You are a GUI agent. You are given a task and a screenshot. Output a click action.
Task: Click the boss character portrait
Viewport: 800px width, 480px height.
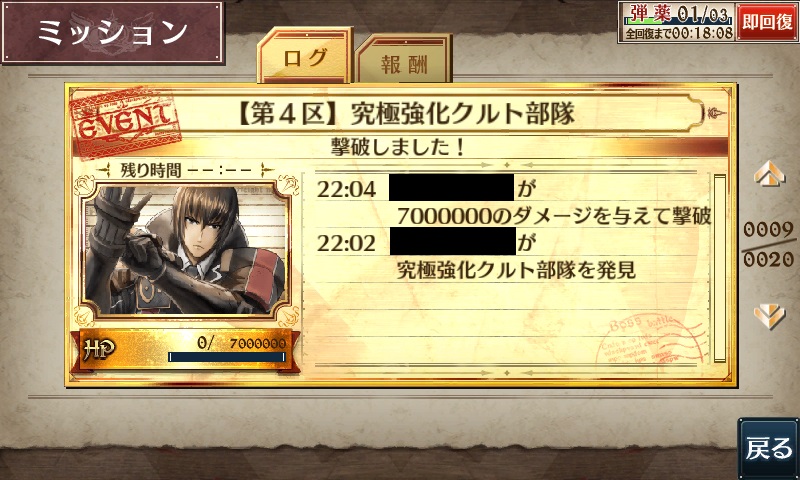(186, 249)
